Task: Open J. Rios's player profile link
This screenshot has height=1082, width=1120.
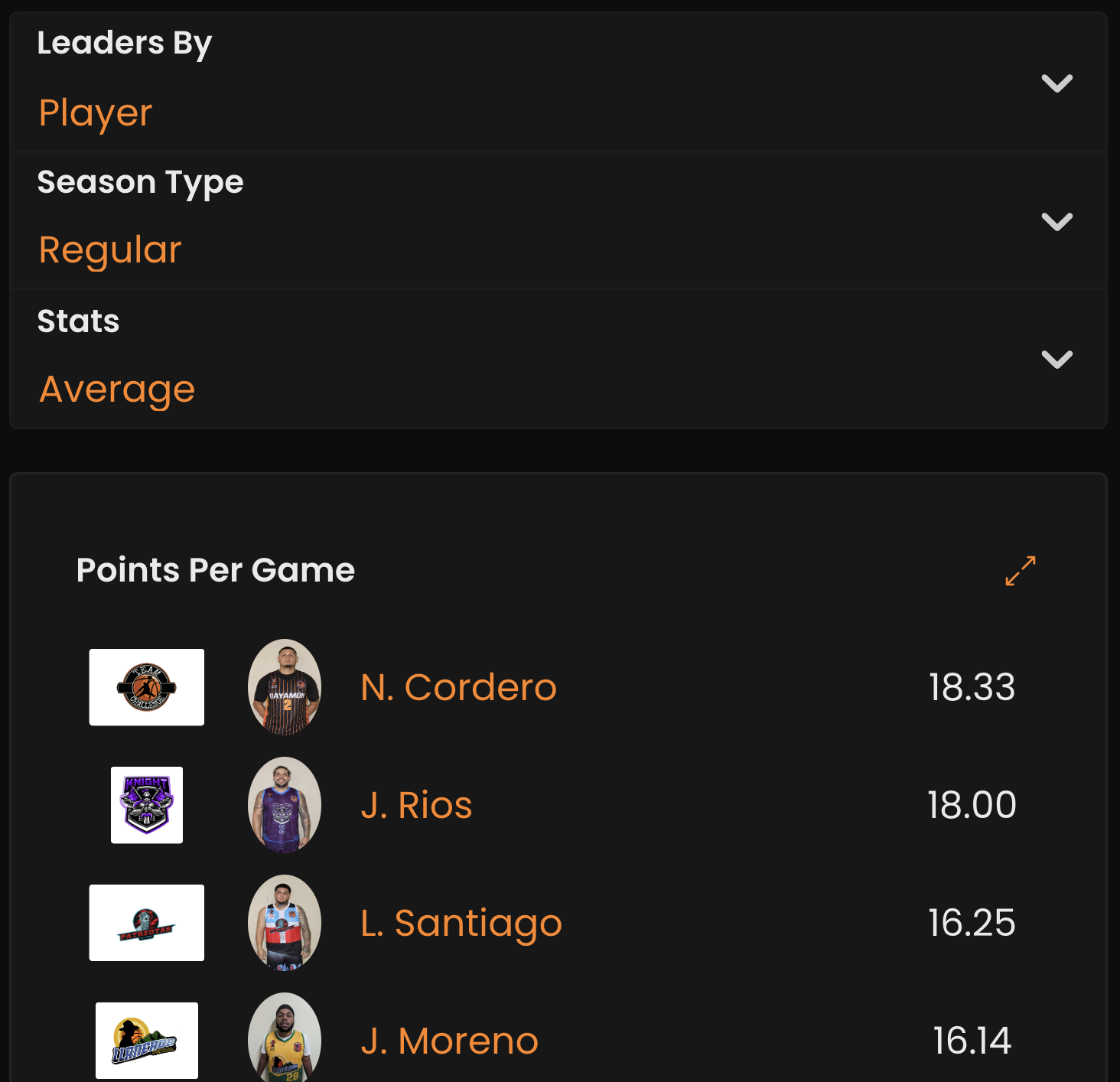Action: point(416,805)
